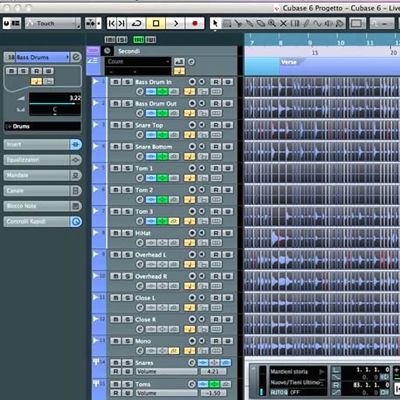Expand the Snare Top track arrow

[96, 124]
